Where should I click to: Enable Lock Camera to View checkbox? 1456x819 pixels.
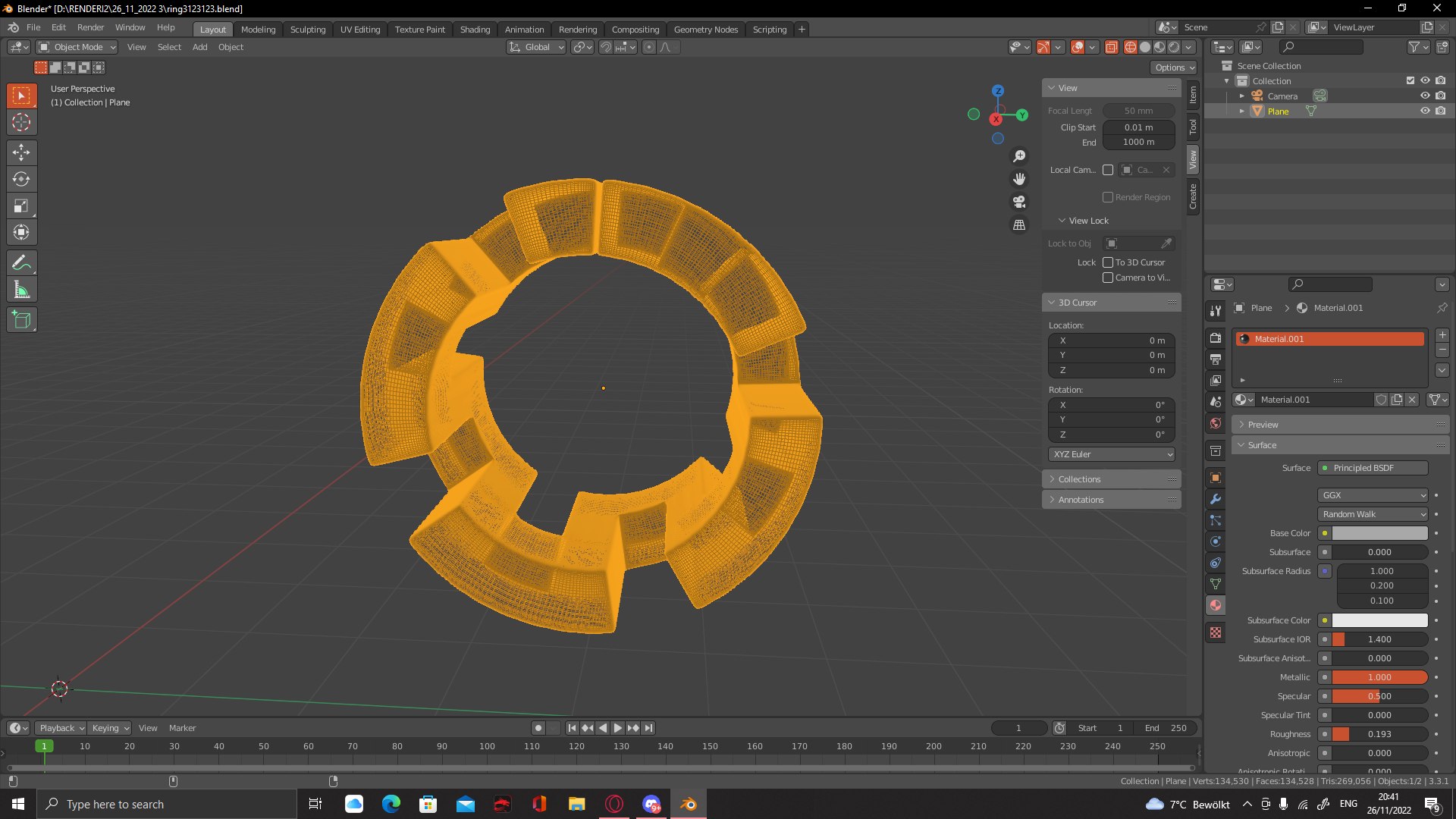point(1108,278)
